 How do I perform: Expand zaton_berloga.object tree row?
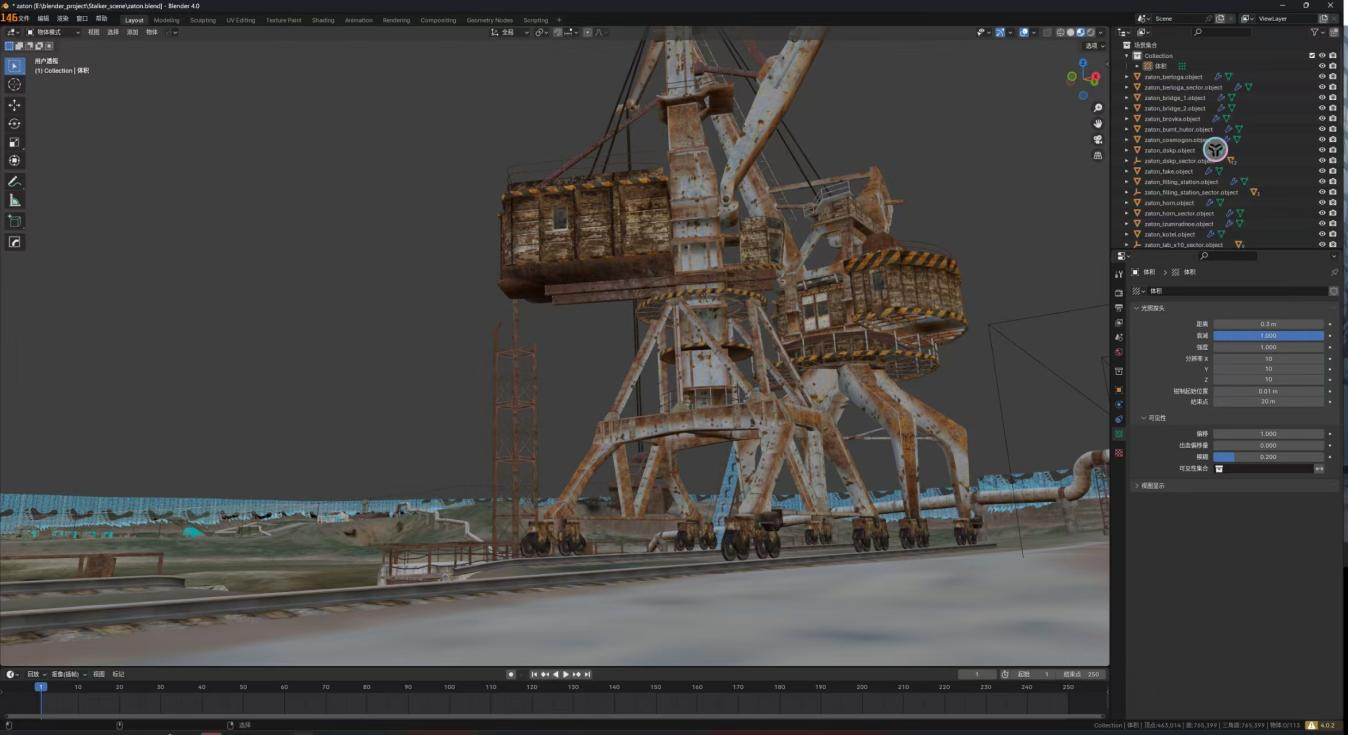pyautogui.click(x=1127, y=77)
